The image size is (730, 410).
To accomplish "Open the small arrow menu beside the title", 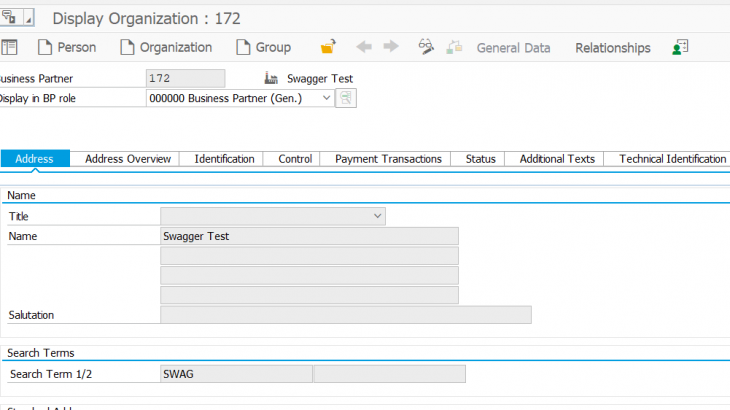I will [28, 18].
